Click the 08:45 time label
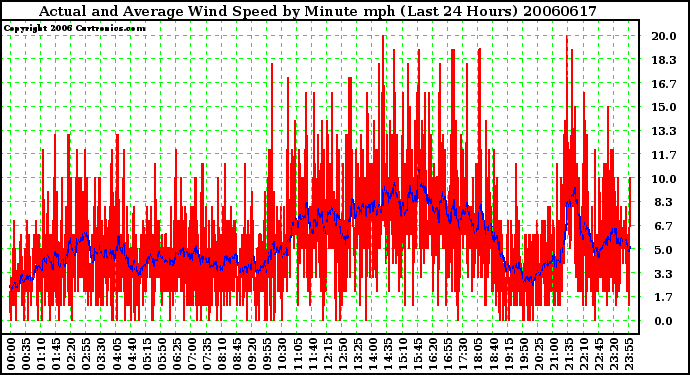This screenshot has width=690, height=375. pos(237,354)
